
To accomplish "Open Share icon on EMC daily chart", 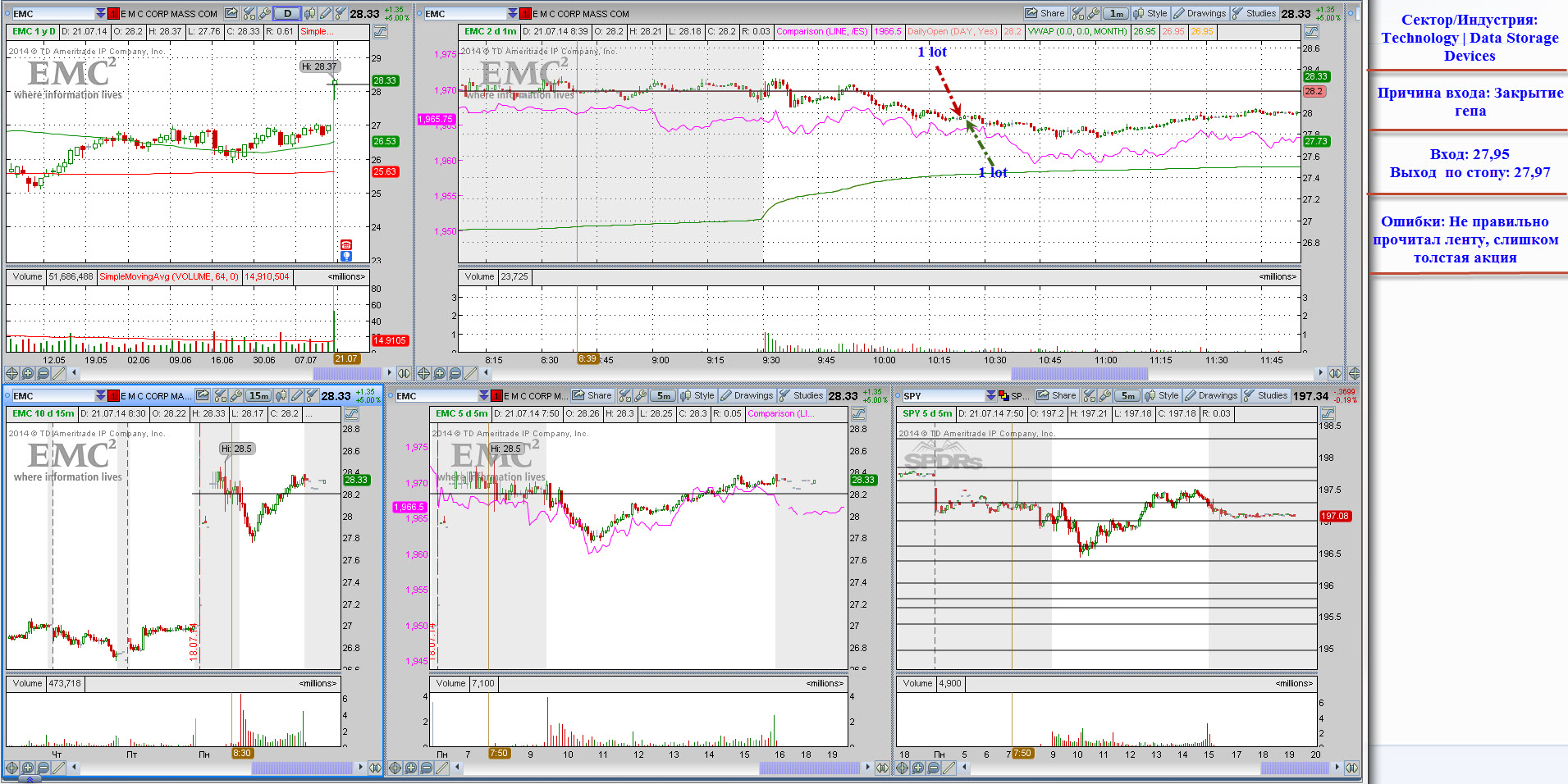I will [x=231, y=13].
